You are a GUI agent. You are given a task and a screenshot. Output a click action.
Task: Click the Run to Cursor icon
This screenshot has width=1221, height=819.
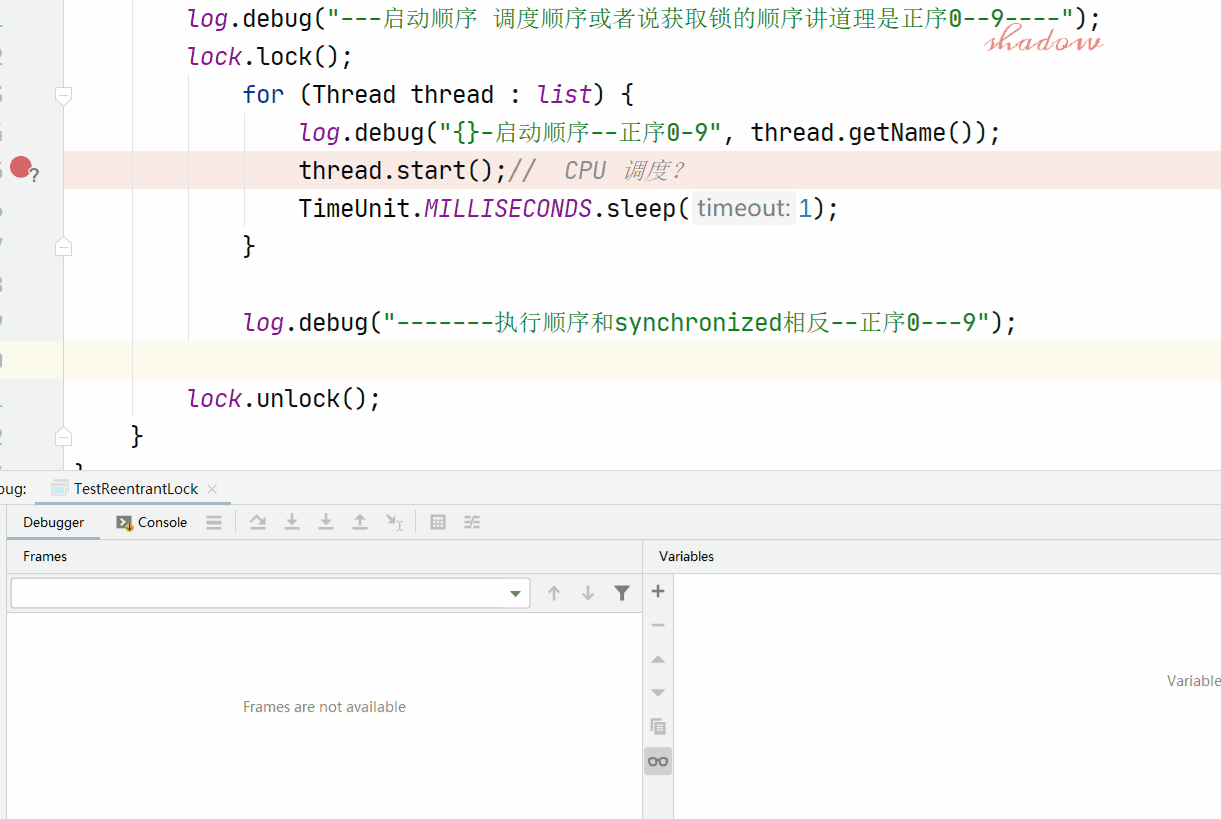pyautogui.click(x=395, y=522)
